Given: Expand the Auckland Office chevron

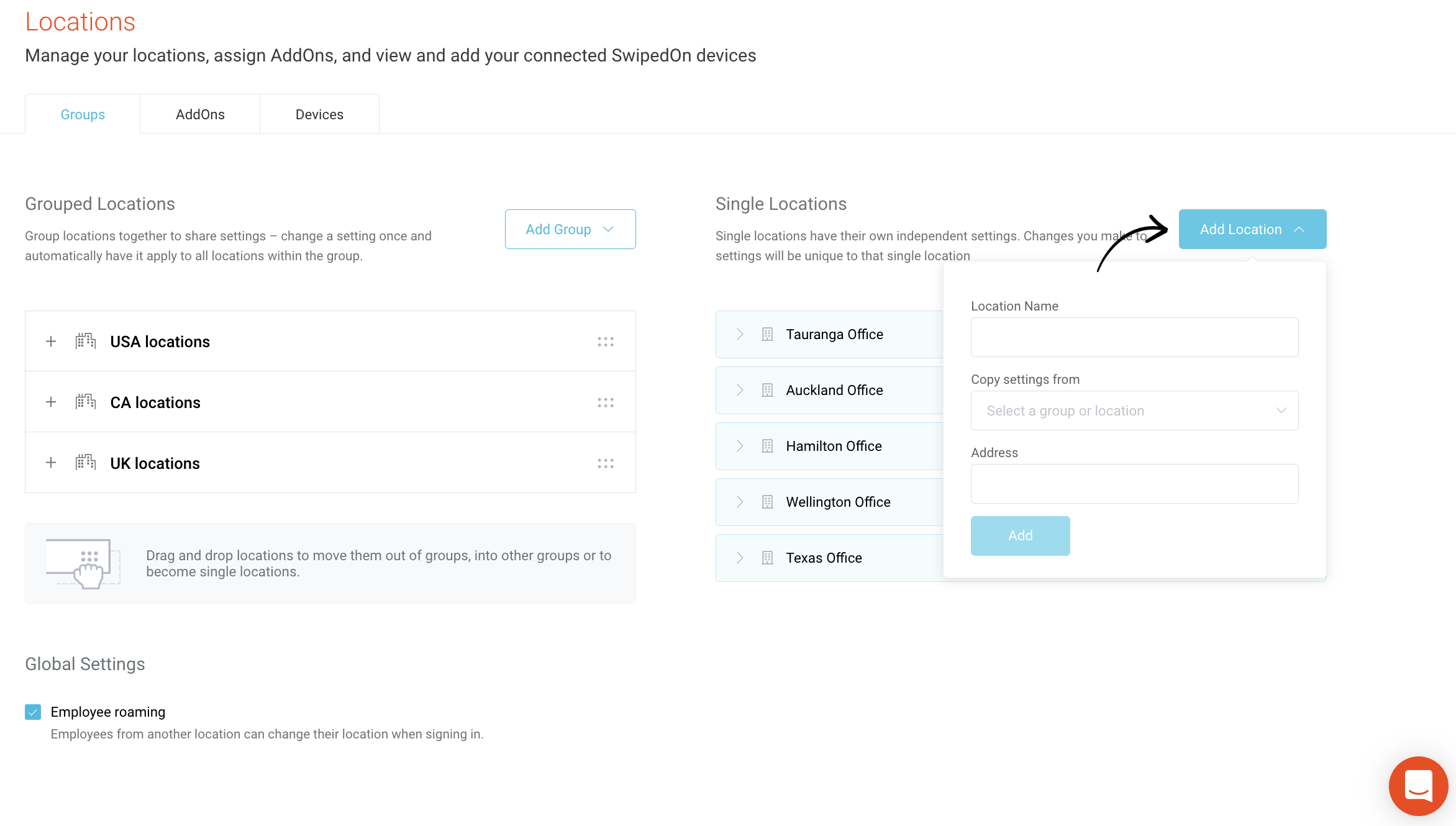Looking at the screenshot, I should pos(740,390).
